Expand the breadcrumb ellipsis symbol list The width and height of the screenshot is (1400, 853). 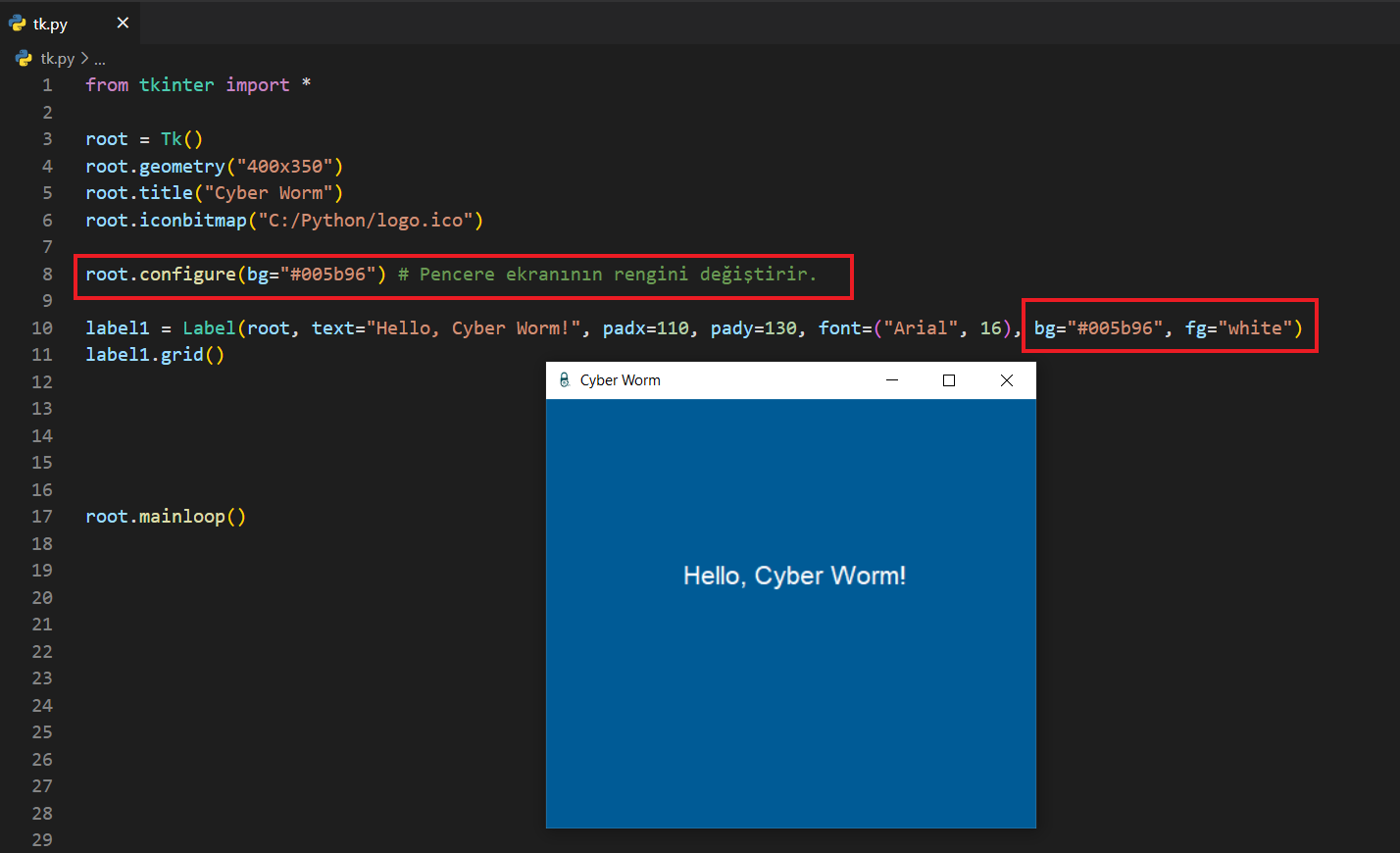pyautogui.click(x=100, y=59)
